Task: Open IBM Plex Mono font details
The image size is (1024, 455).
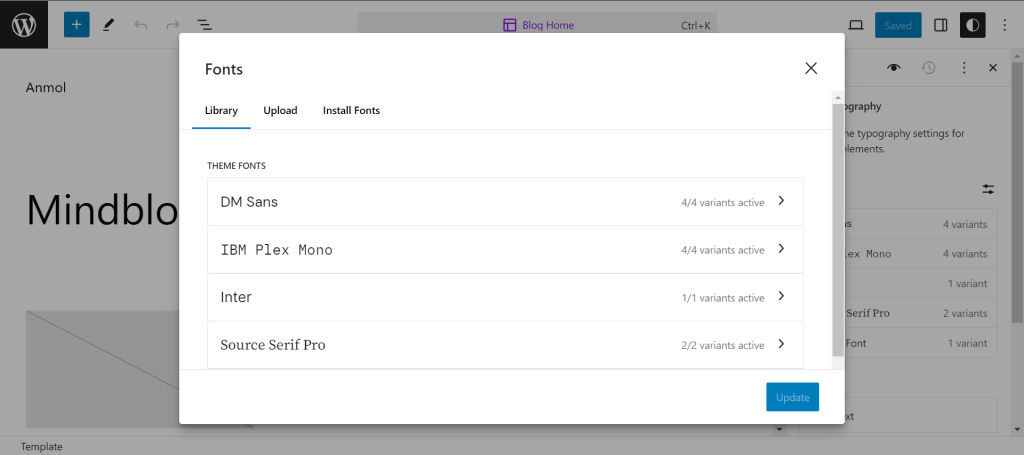Action: 505,249
